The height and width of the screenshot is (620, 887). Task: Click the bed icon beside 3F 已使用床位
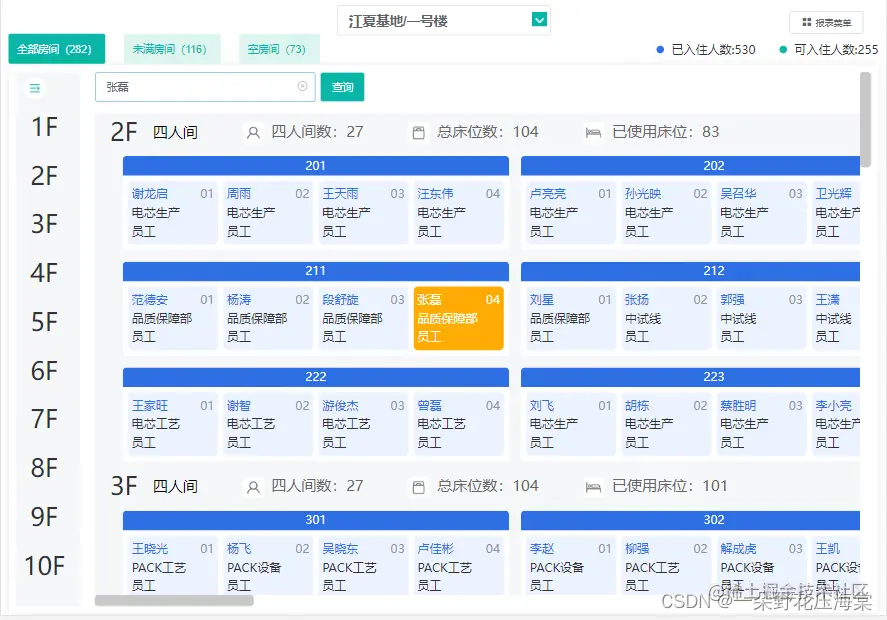(593, 487)
